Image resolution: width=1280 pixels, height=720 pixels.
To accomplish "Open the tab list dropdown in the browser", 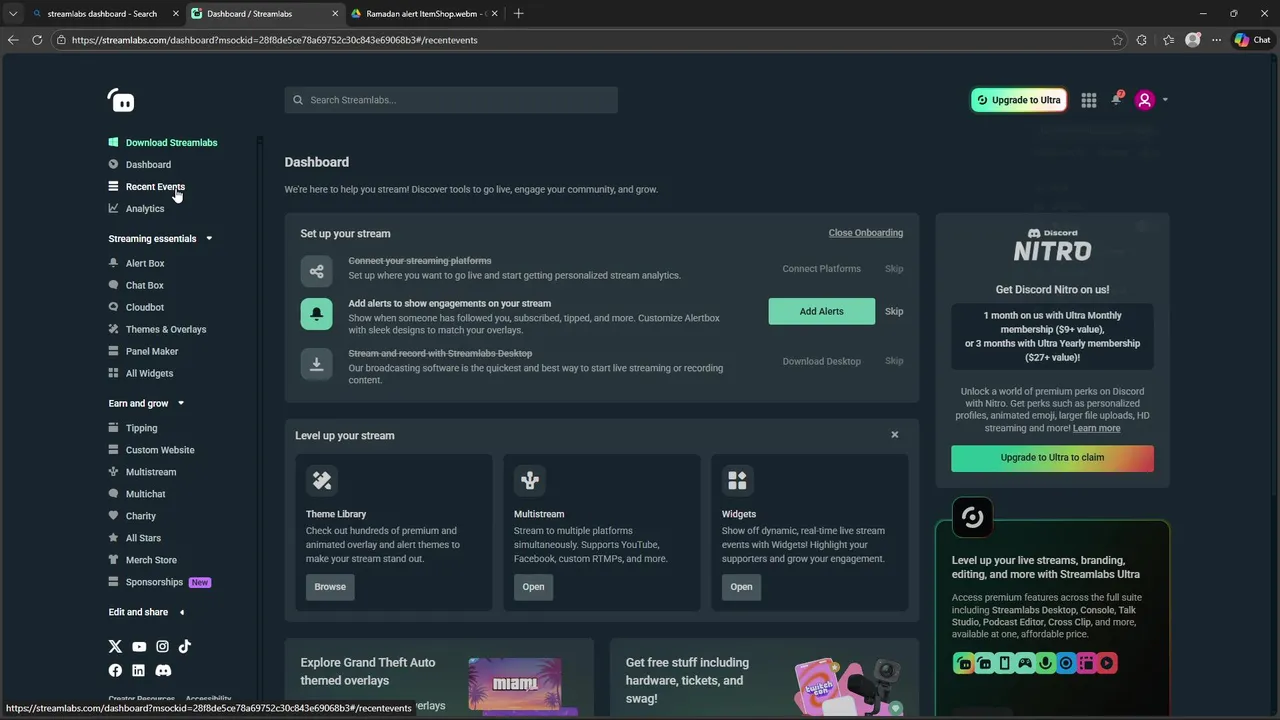I will pyautogui.click(x=13, y=14).
